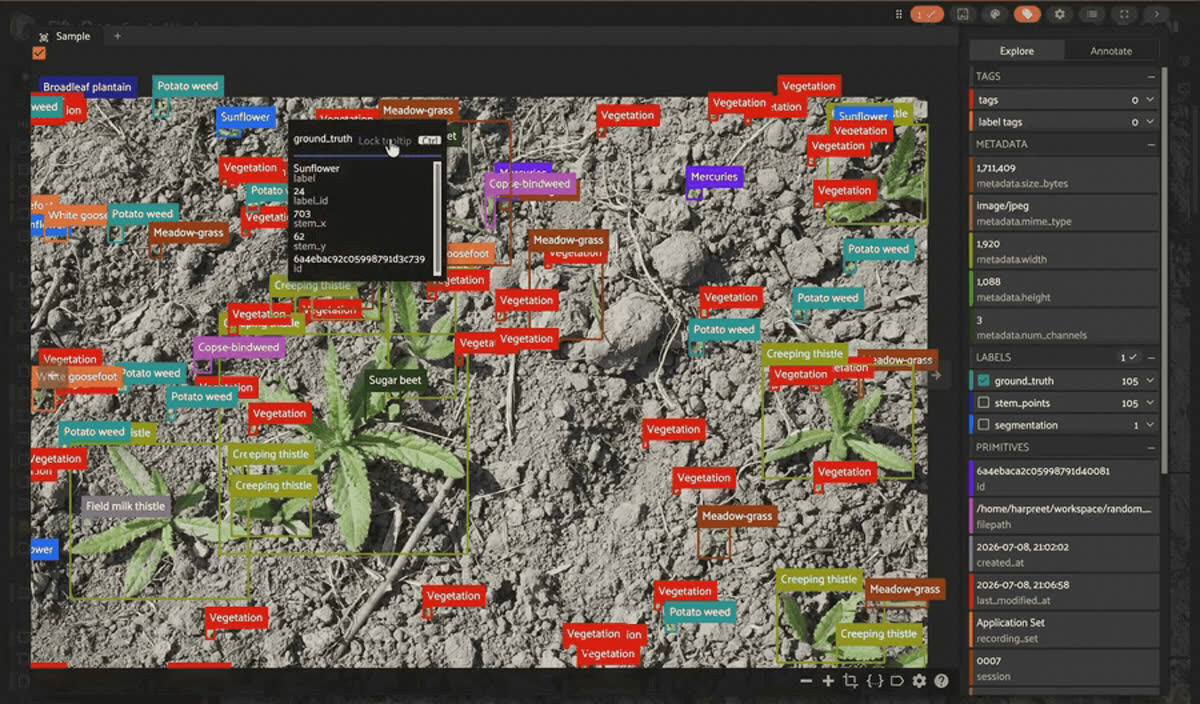Click the label tag outline icon in bottom bar
The image size is (1200, 704).
click(897, 681)
